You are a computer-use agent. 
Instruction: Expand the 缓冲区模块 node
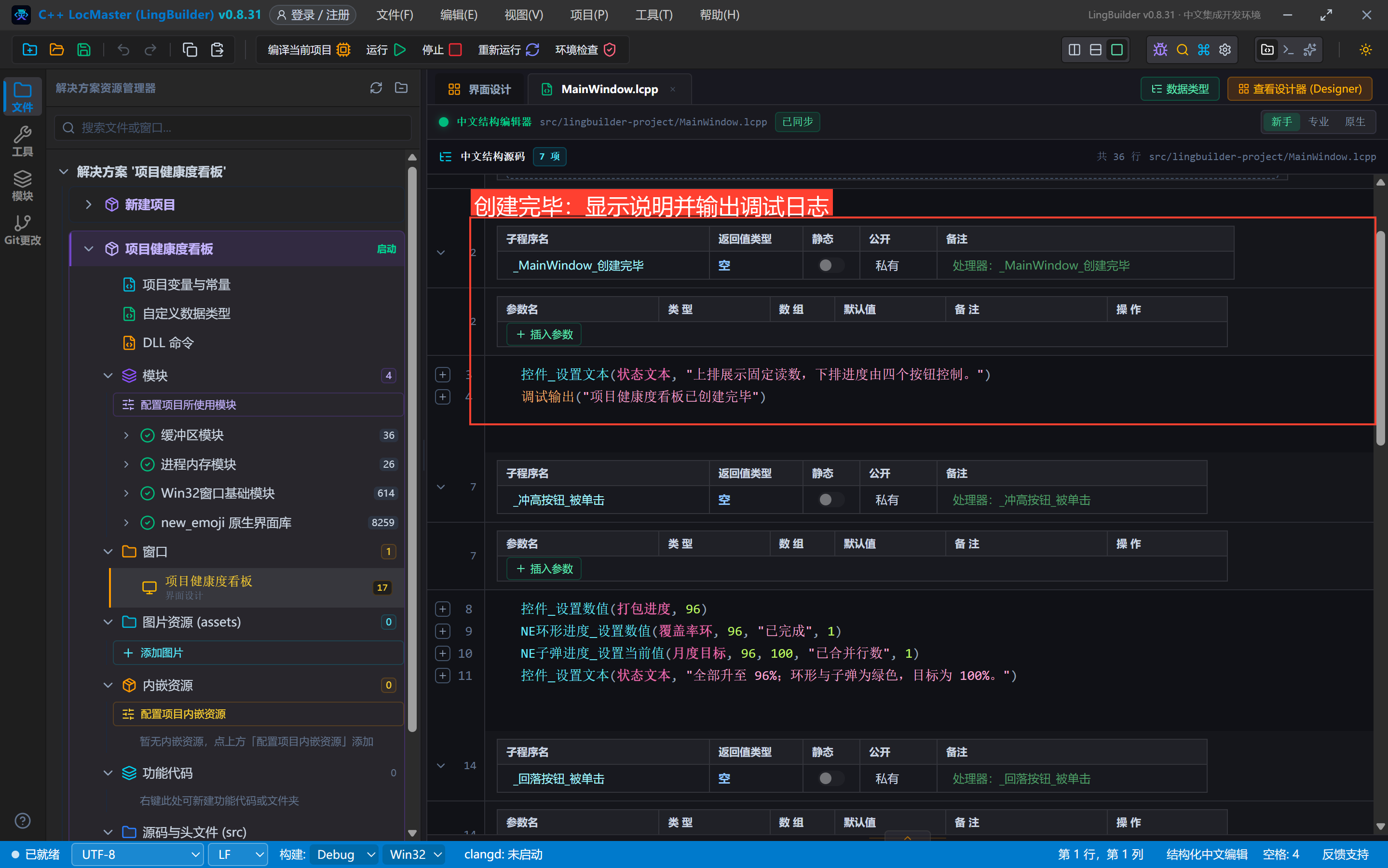[x=126, y=435]
